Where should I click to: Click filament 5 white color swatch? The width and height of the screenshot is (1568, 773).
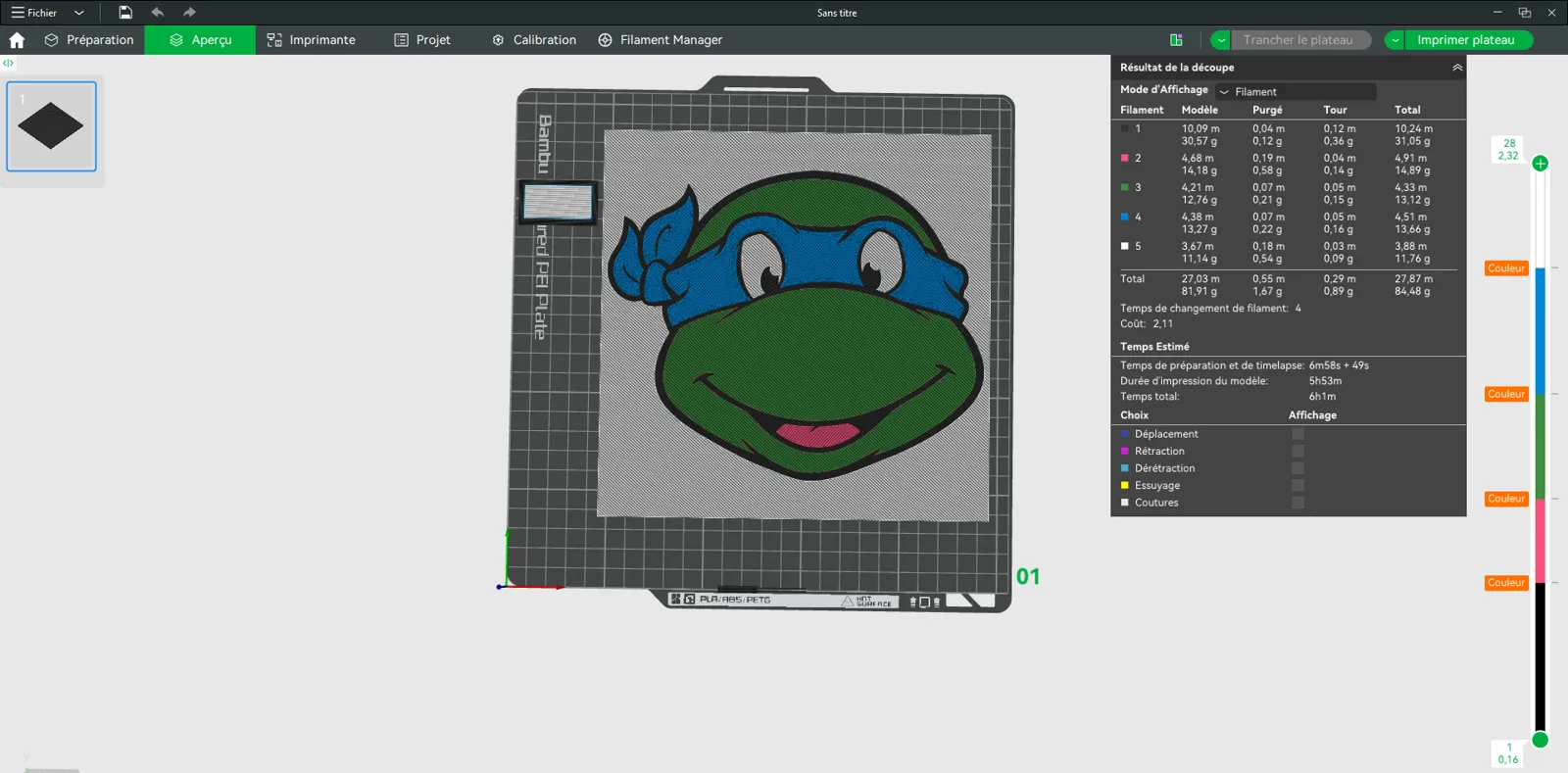(x=1125, y=246)
